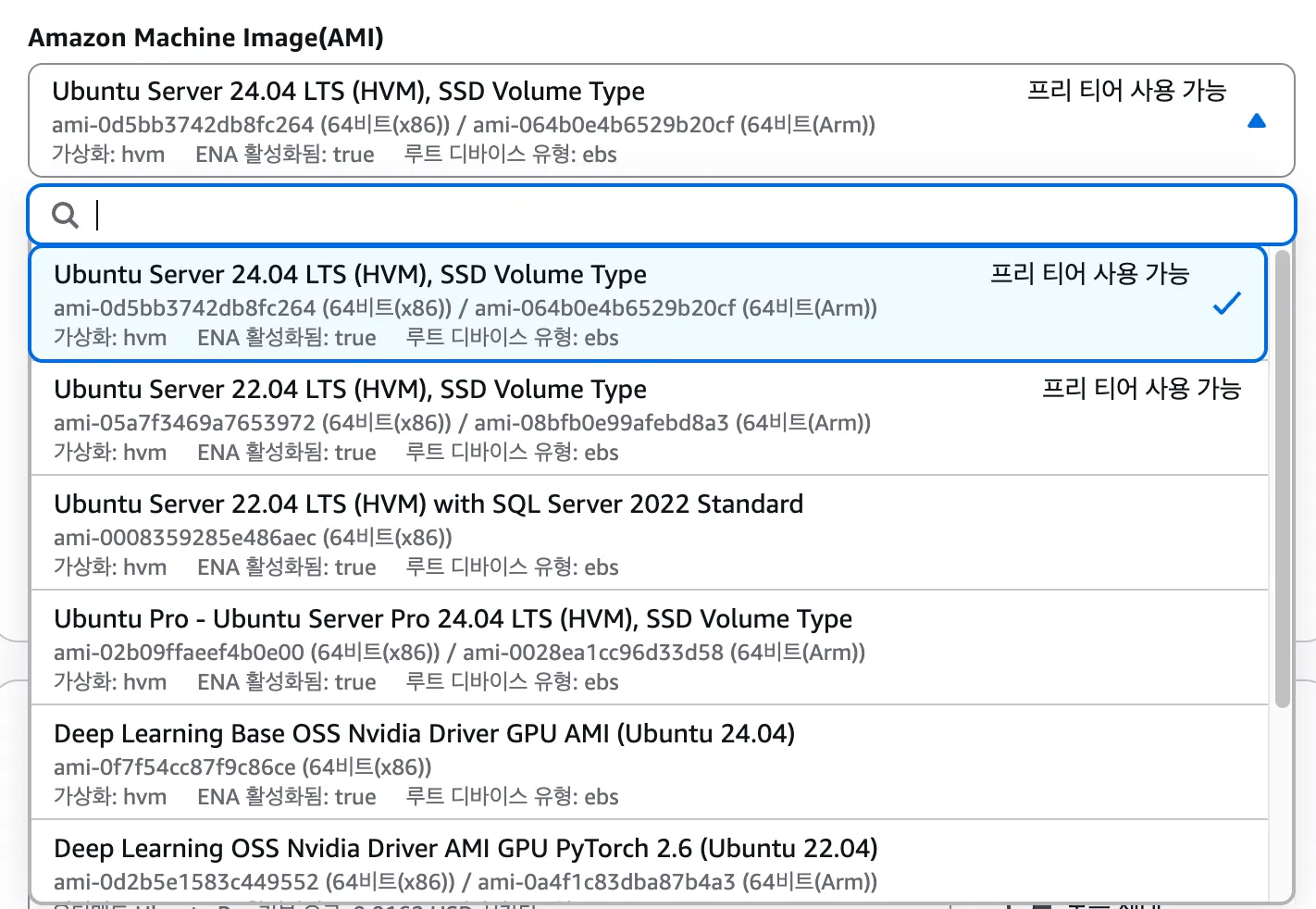Choose Ubuntu Pro Server 24.04 LTS option
Image resolution: width=1316 pixels, height=909 pixels.
coord(648,648)
